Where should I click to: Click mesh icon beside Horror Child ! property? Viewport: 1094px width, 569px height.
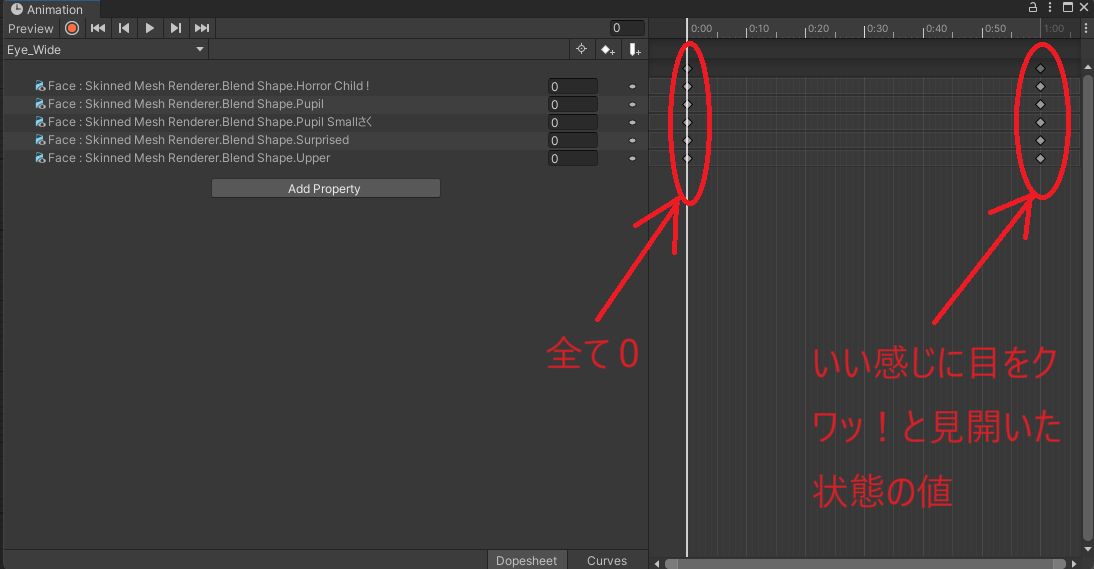click(40, 86)
